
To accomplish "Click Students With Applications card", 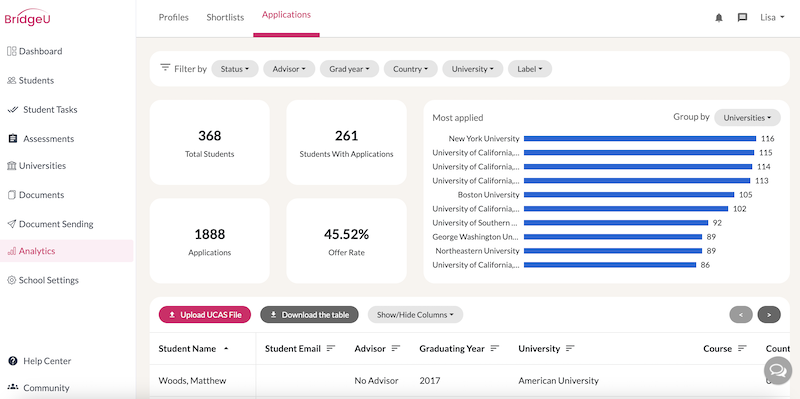I will 346,142.
